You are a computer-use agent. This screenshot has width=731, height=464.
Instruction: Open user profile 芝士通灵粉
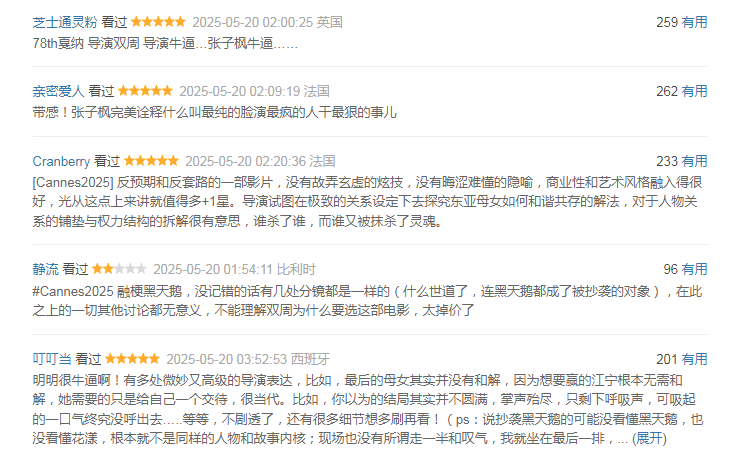tap(65, 22)
